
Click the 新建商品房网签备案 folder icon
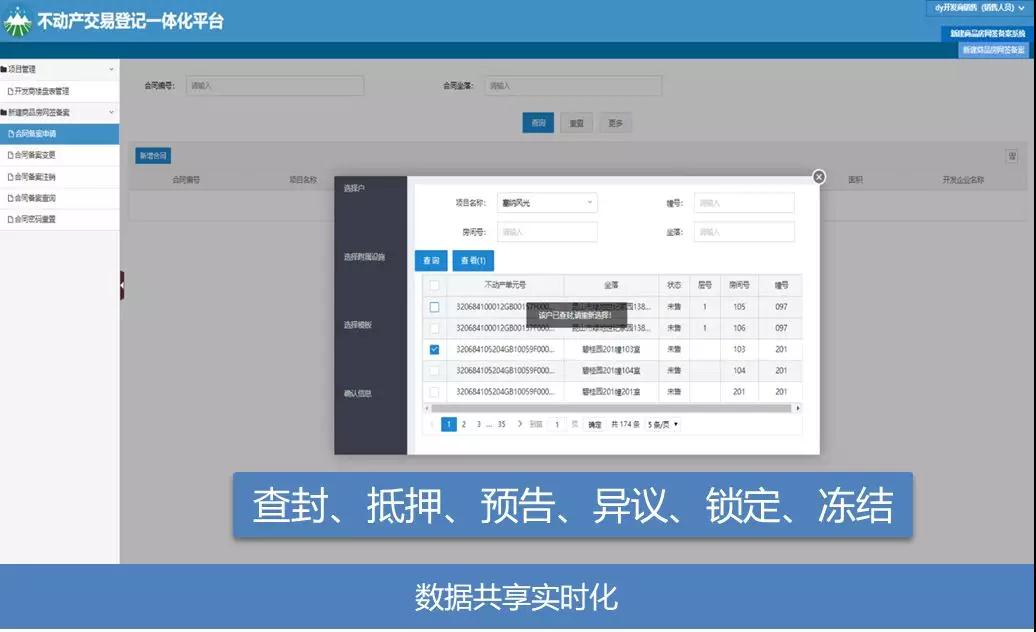pyautogui.click(x=4, y=113)
